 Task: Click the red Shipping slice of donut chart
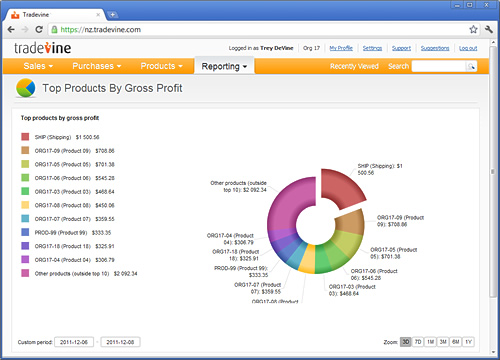point(341,187)
